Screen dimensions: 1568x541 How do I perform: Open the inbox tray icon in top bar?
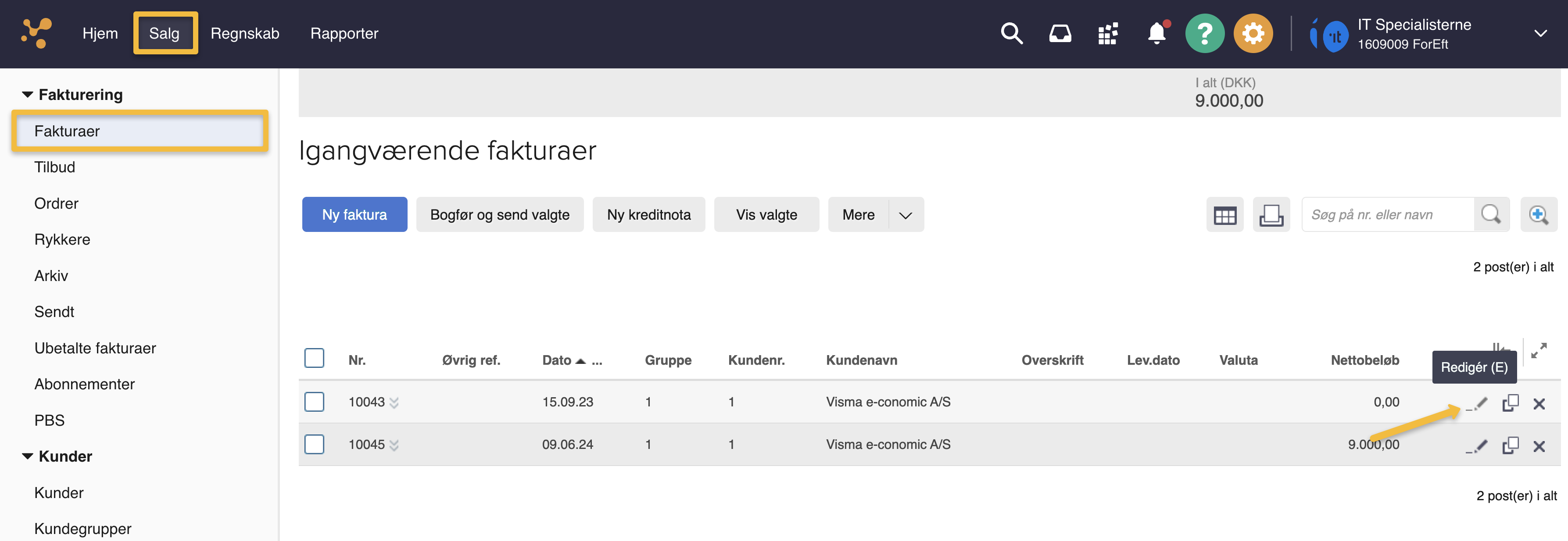(x=1060, y=33)
